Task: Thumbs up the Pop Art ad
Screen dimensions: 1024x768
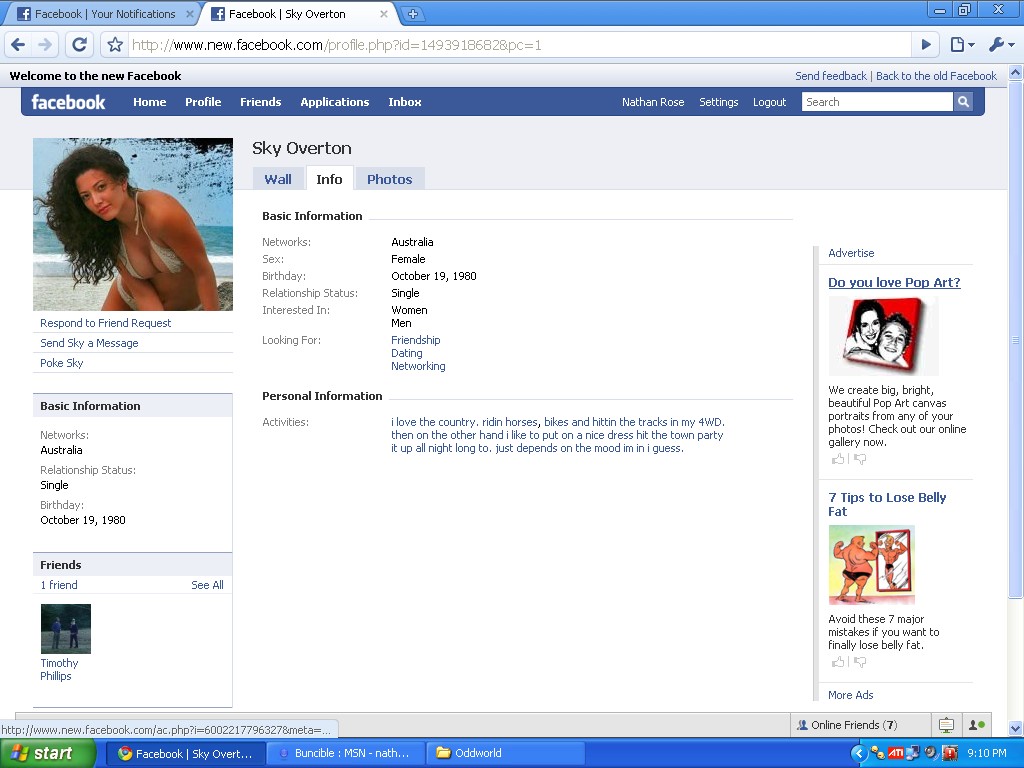Action: tap(838, 459)
